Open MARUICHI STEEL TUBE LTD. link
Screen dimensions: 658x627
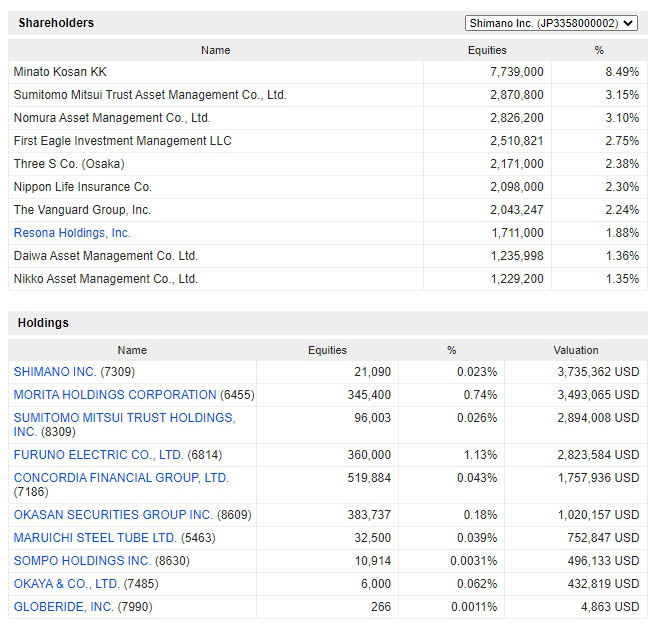pos(95,538)
